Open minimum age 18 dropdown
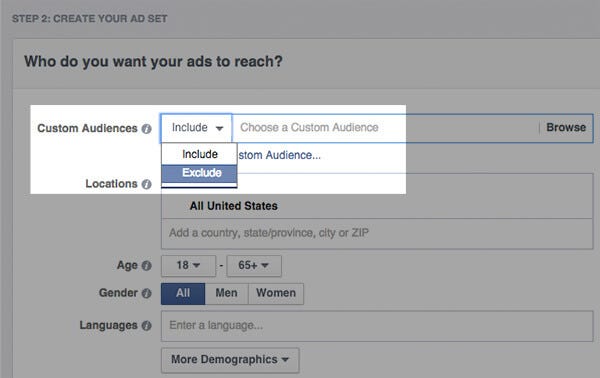Viewport: 600px width, 378px height. tap(188, 266)
